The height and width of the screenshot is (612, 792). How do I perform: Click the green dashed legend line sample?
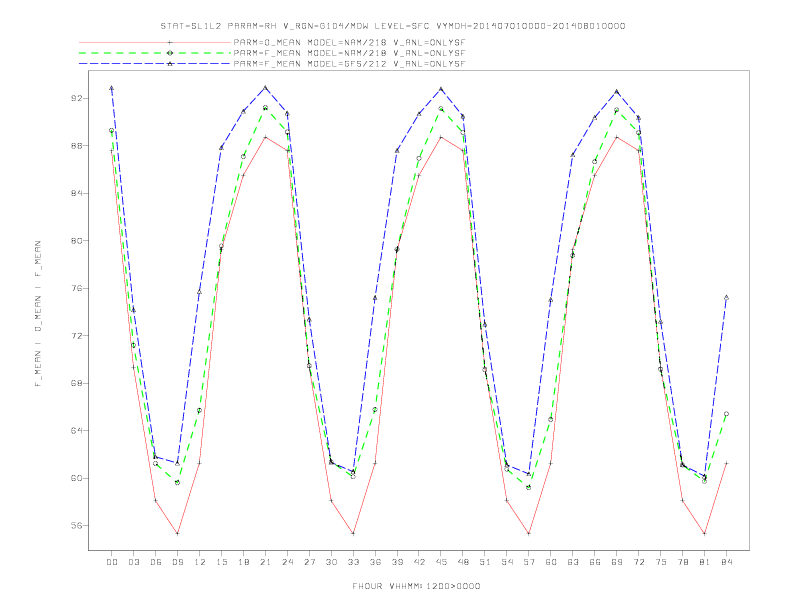[x=155, y=53]
